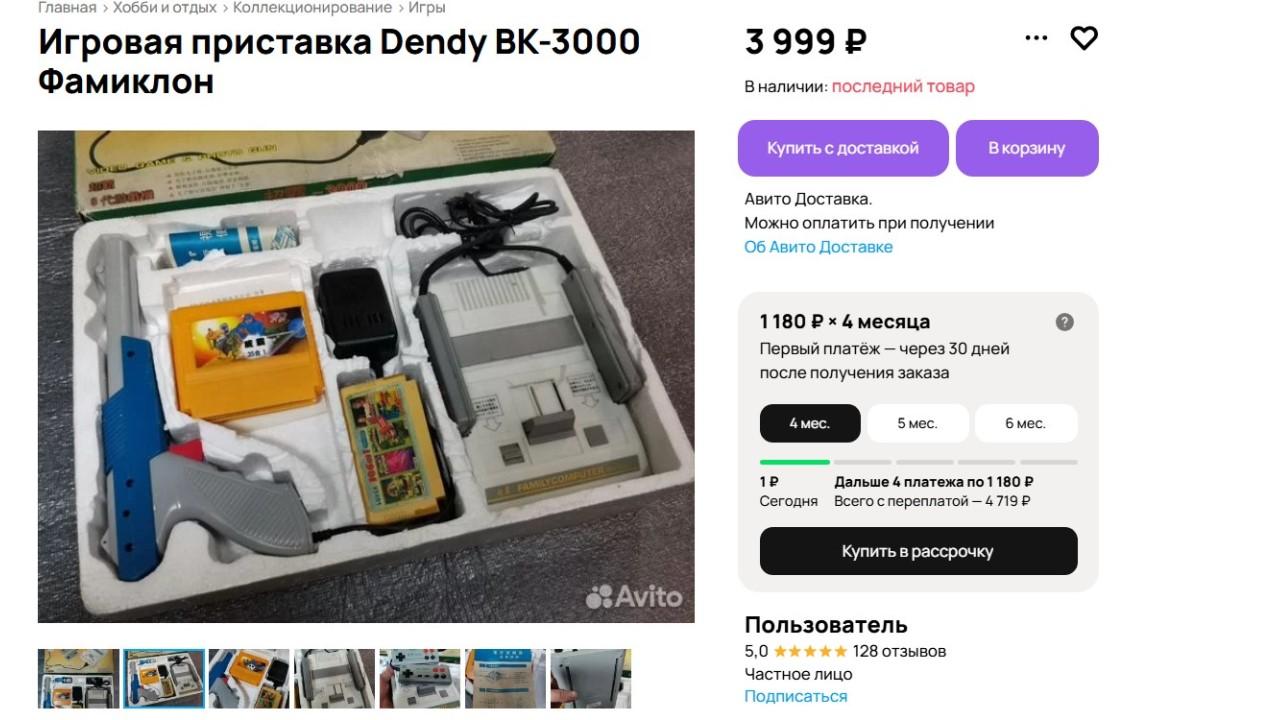Click the installment help question mark icon
Image resolution: width=1280 pixels, height=720 pixels.
(1065, 322)
